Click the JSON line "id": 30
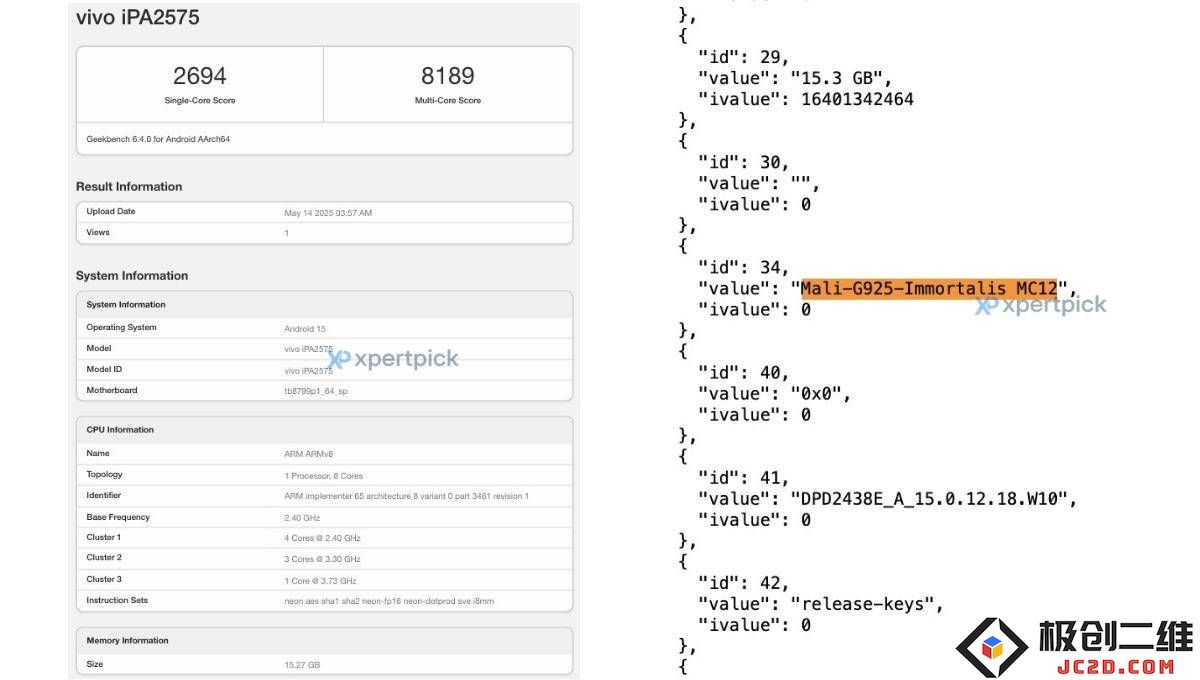The width and height of the screenshot is (1200, 680). click(x=744, y=162)
